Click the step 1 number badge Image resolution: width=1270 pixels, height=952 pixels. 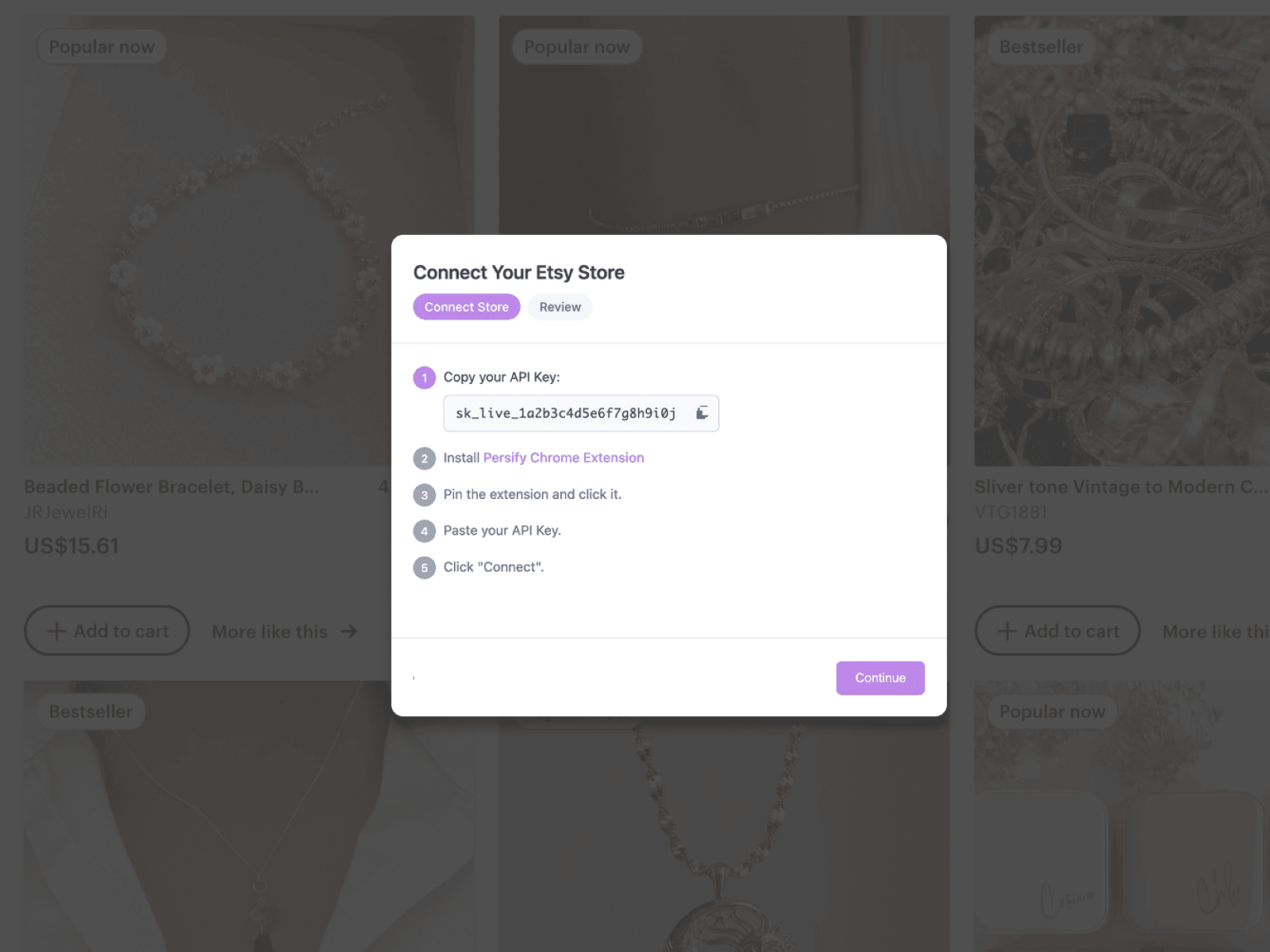(425, 378)
